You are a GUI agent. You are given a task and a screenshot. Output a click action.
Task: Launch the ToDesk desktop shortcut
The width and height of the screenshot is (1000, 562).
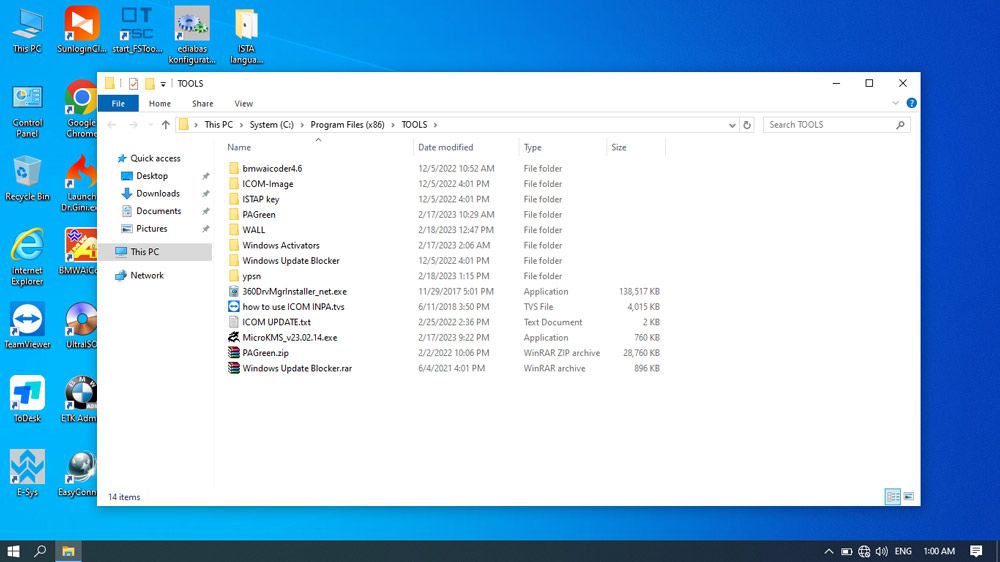click(x=27, y=399)
